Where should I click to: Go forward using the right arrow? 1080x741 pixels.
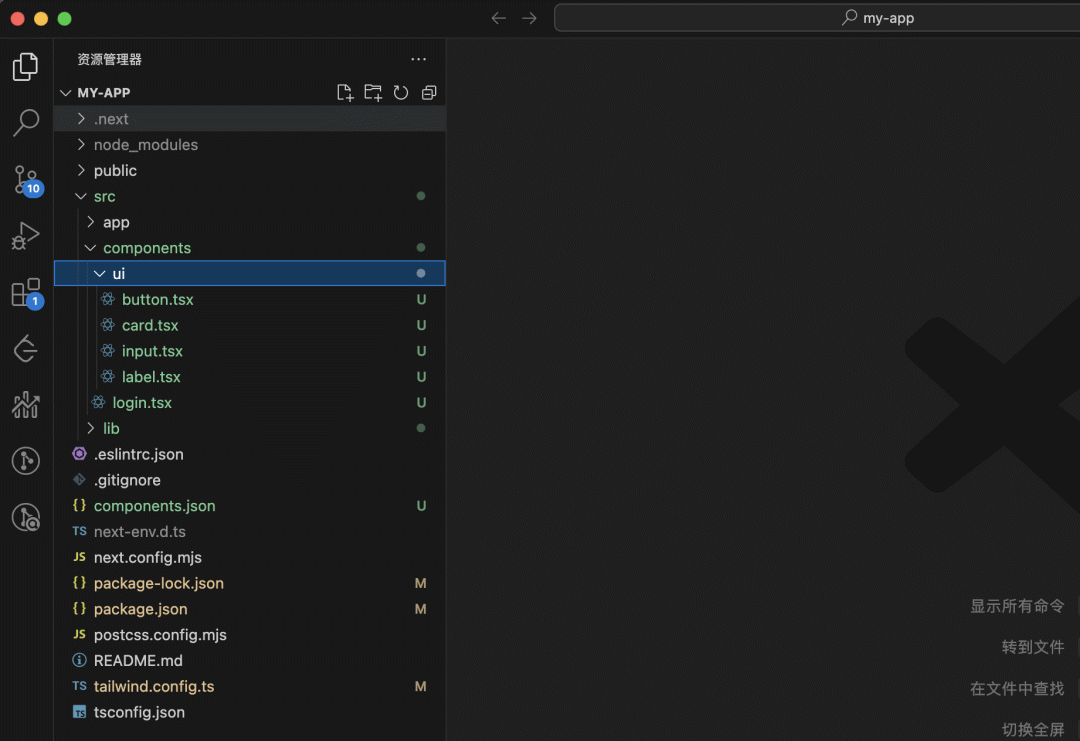click(529, 18)
